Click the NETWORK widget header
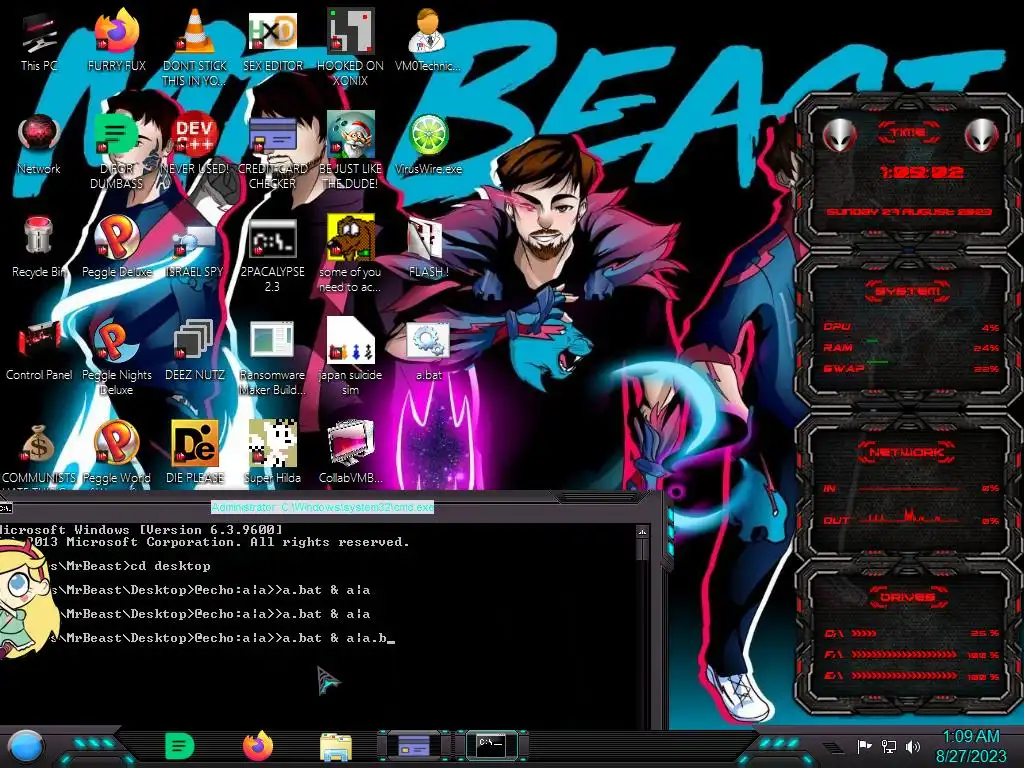The height and width of the screenshot is (768, 1024). pyautogui.click(x=908, y=452)
